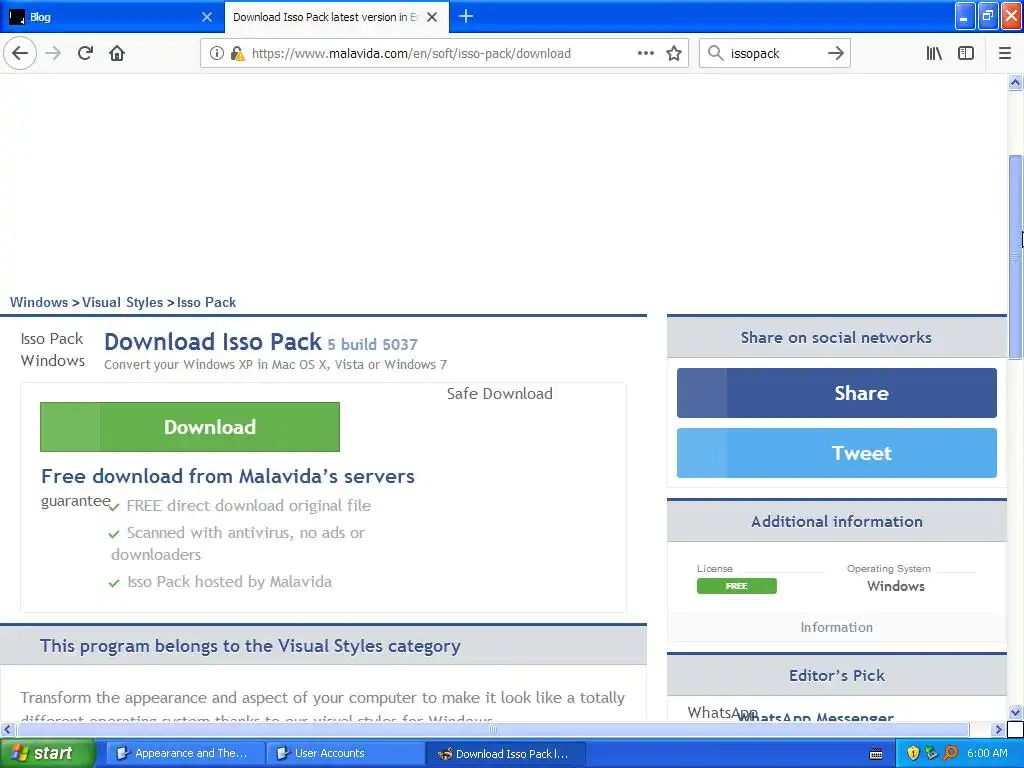Image resolution: width=1024 pixels, height=768 pixels.
Task: Click the Additional information header
Action: [837, 521]
